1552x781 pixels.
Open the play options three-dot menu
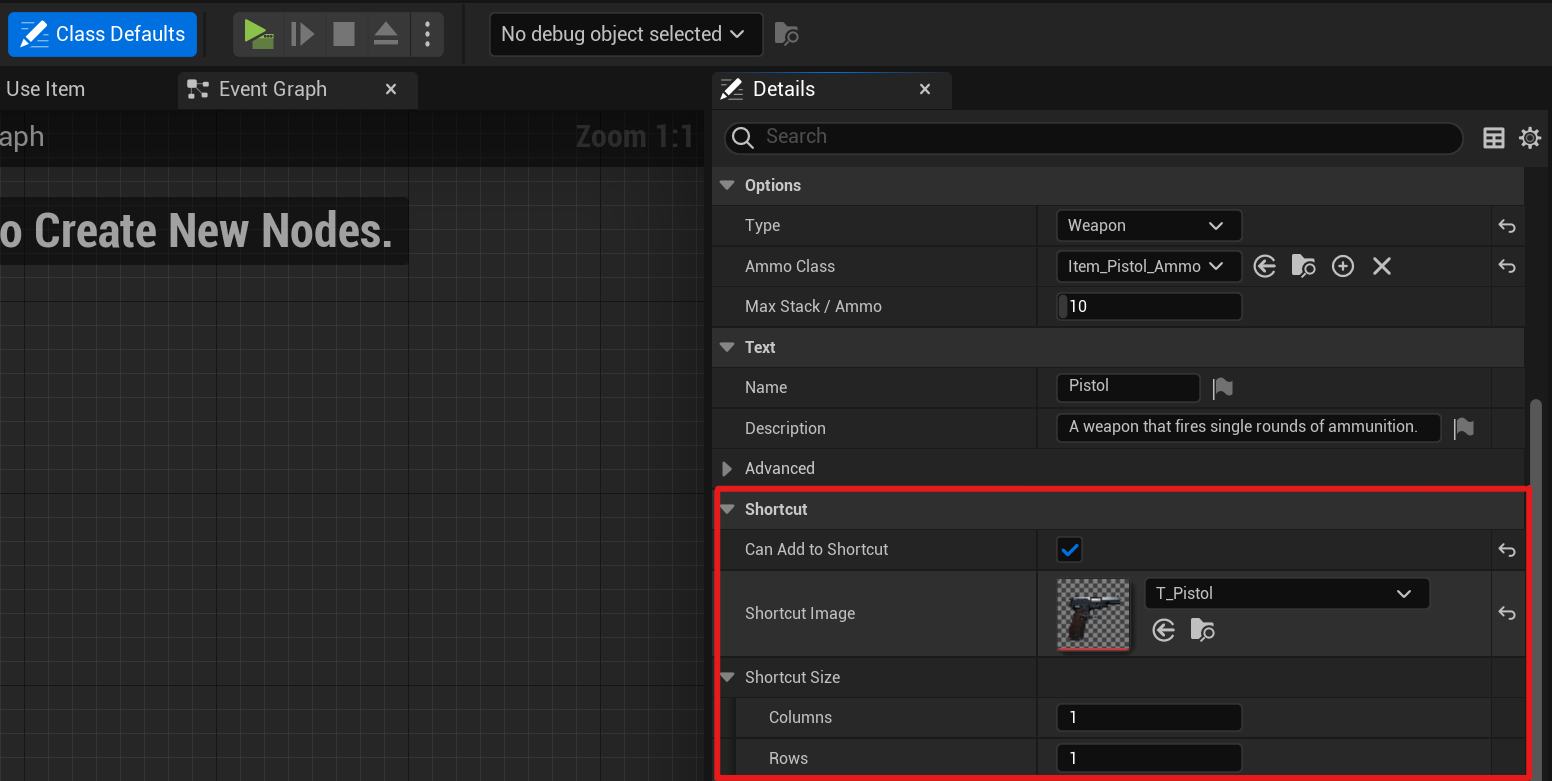coord(427,34)
